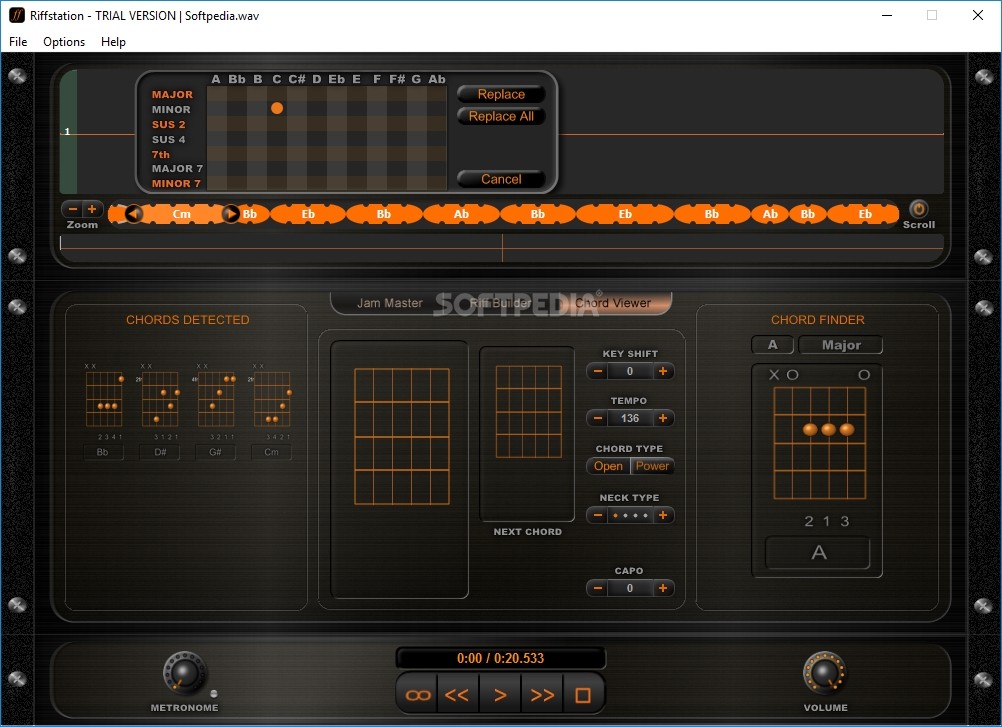
Task: Click the G# label under detected chords
Action: coord(215,452)
